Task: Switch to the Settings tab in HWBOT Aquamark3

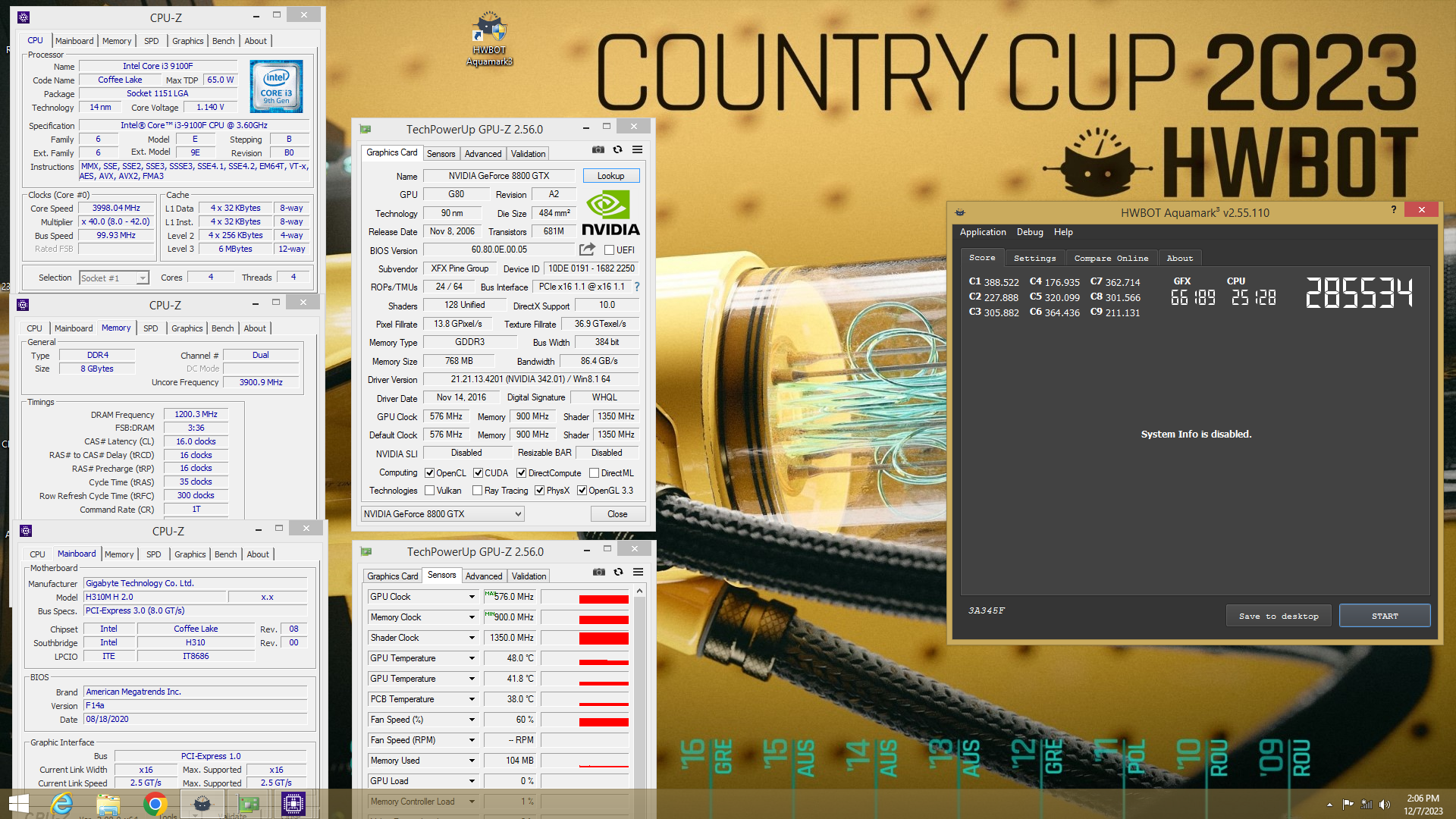Action: (1034, 258)
